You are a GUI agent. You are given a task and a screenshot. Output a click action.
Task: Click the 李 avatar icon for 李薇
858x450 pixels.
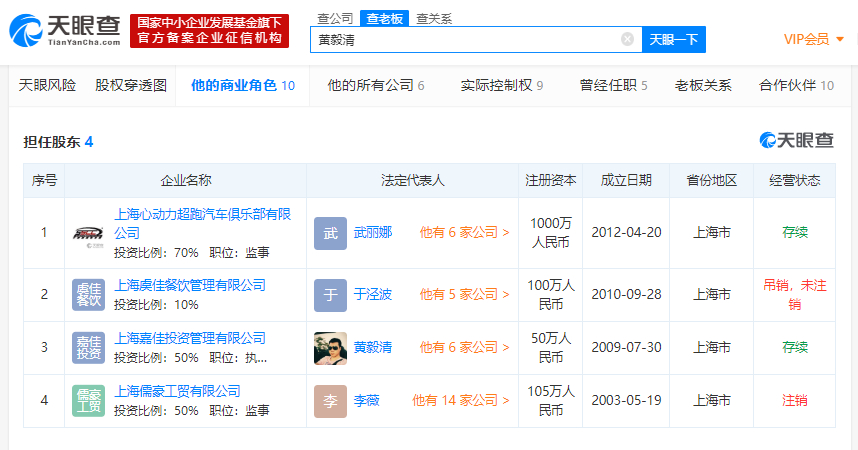(330, 401)
